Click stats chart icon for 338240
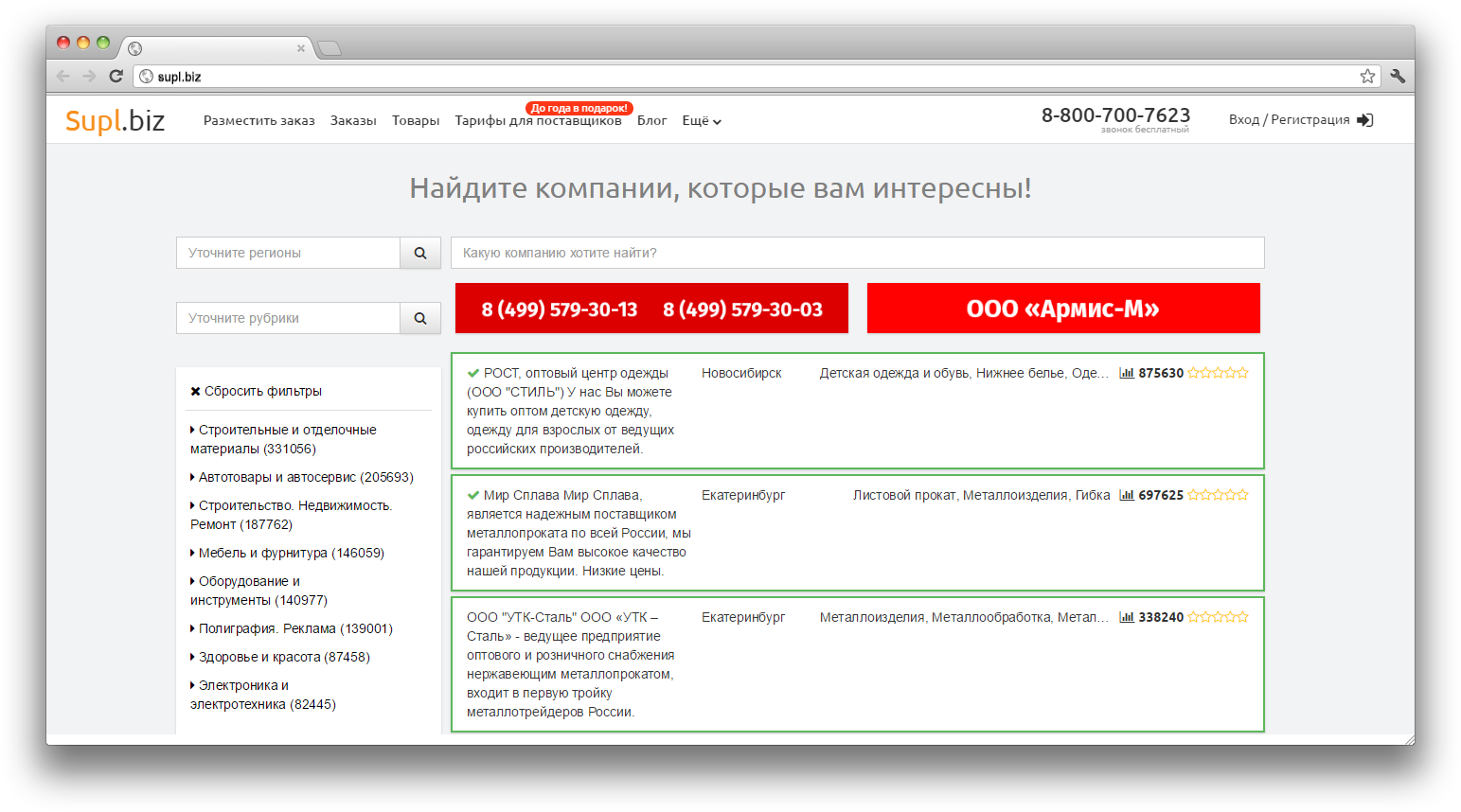 click(x=1127, y=617)
